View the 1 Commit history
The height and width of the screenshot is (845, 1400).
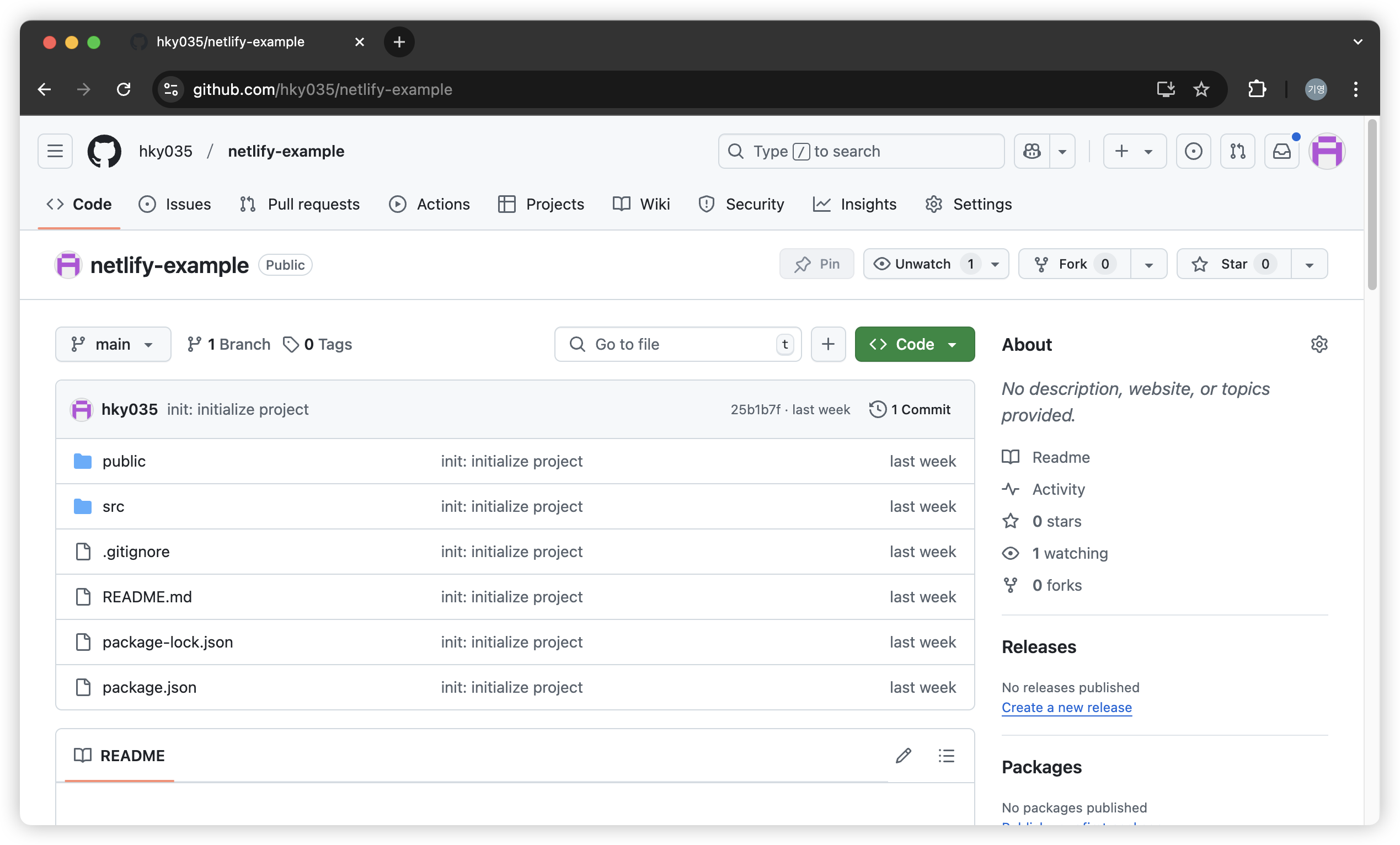coord(910,410)
